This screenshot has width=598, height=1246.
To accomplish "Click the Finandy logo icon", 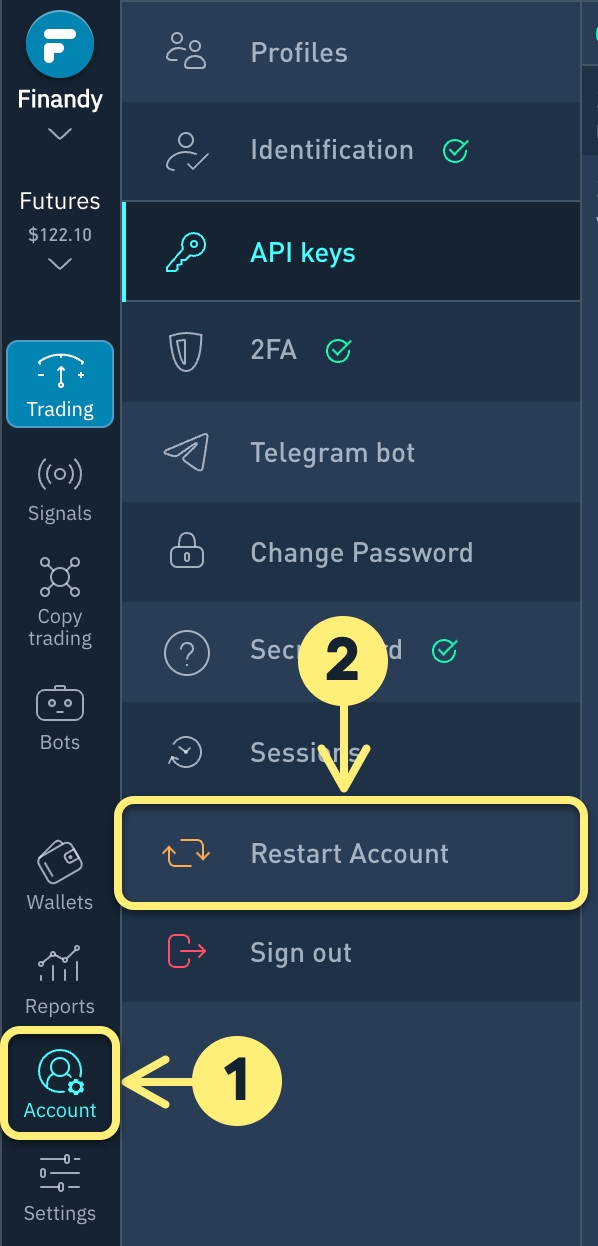I will click(x=60, y=44).
